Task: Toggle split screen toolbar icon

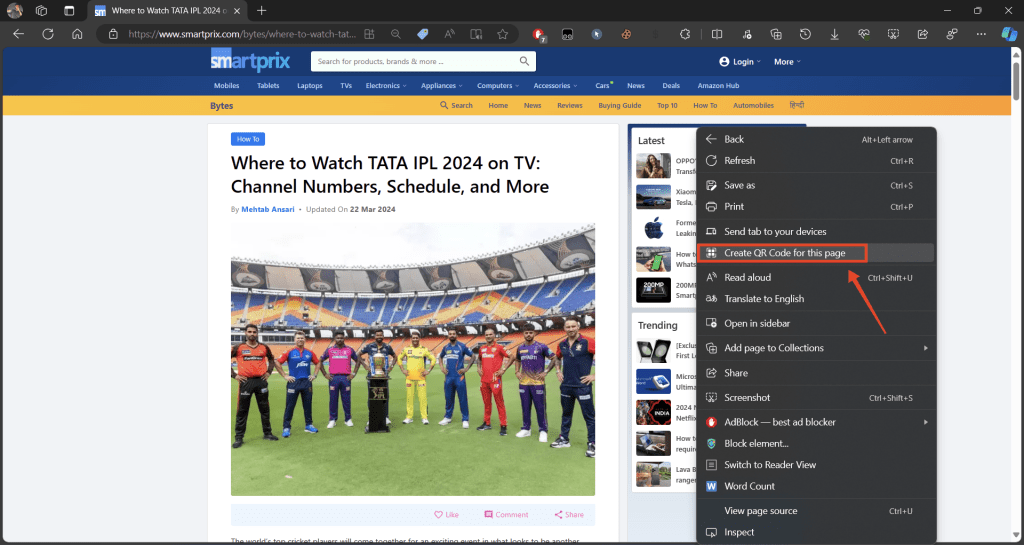Action: (x=716, y=34)
